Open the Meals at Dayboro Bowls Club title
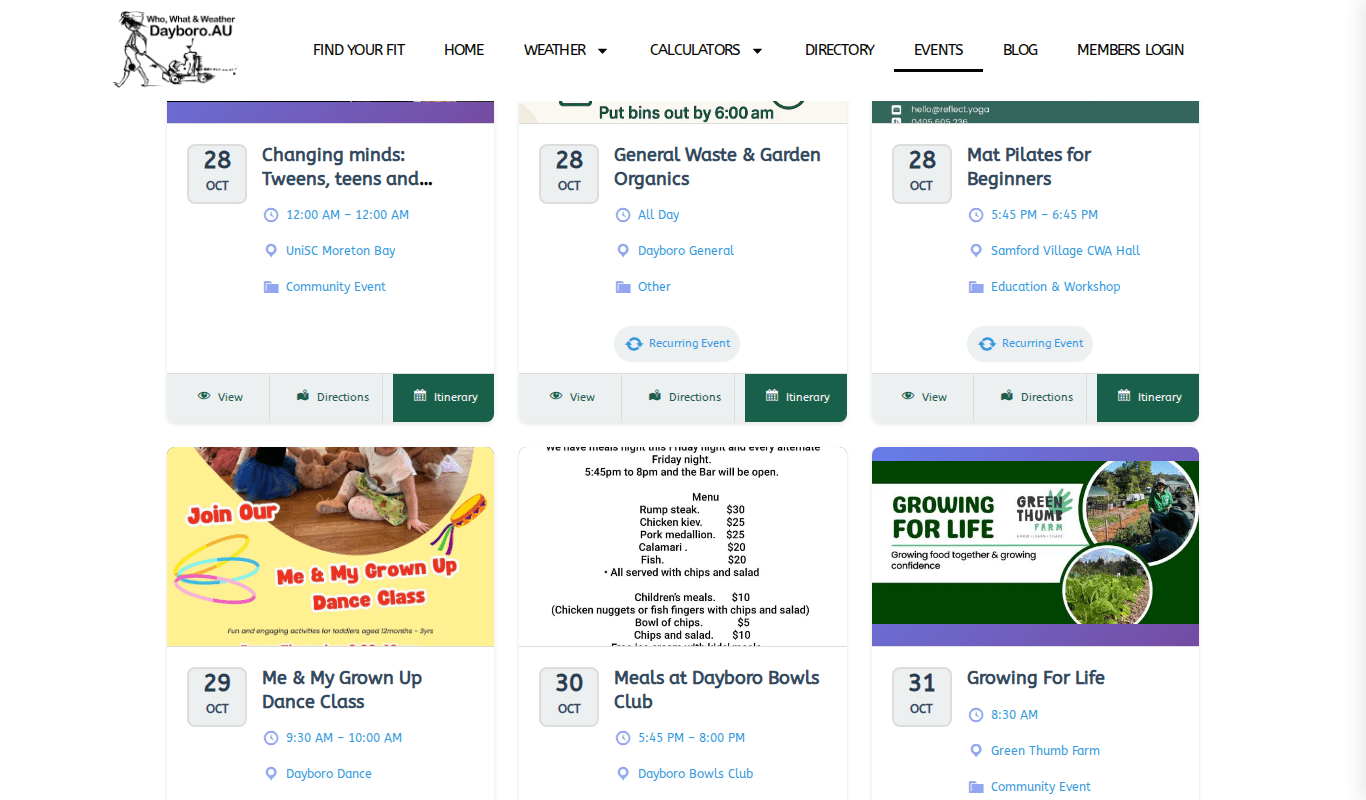The height and width of the screenshot is (800, 1366). point(716,690)
